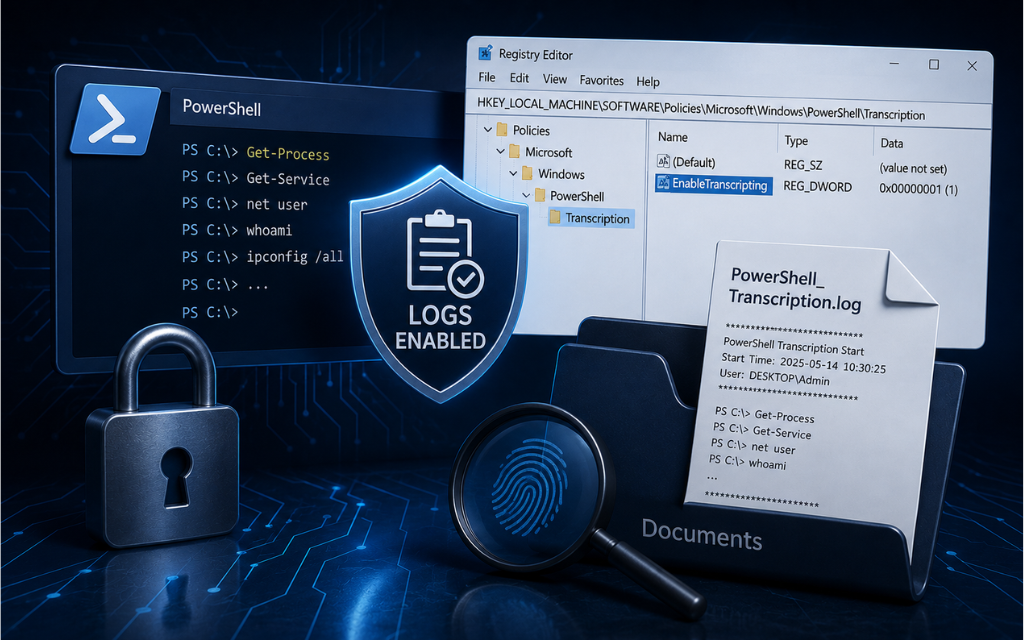The image size is (1024, 640).
Task: Select the PowerShell key in the tree
Action: click(x=577, y=196)
